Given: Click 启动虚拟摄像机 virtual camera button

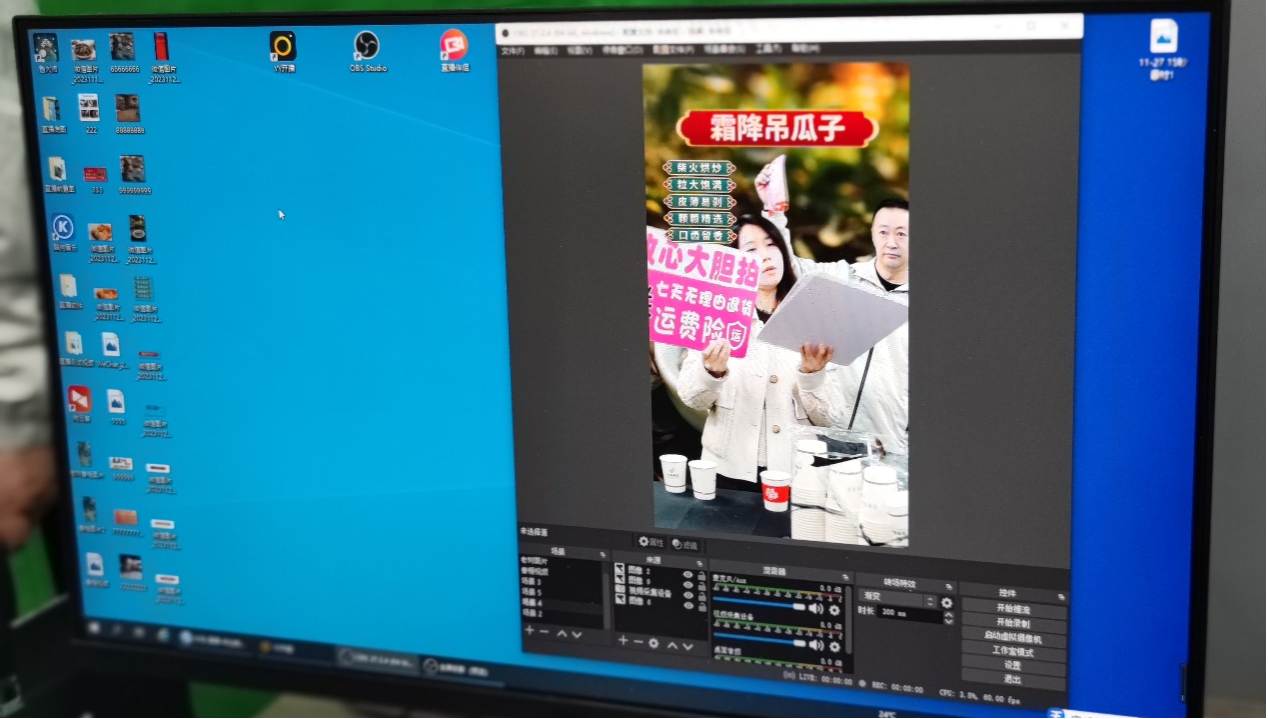Looking at the screenshot, I should [x=1012, y=638].
